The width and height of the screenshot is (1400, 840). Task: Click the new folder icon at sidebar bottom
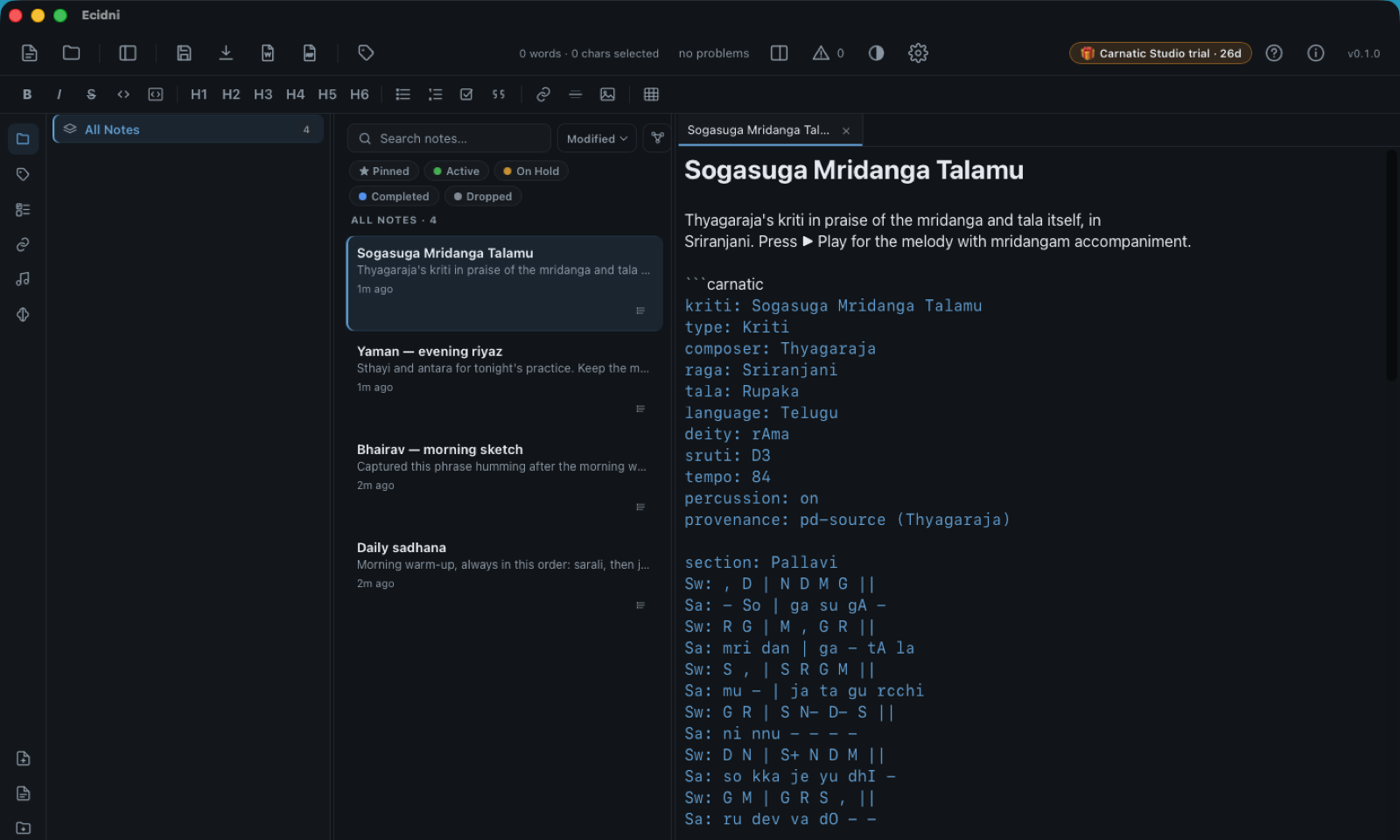pyautogui.click(x=23, y=828)
